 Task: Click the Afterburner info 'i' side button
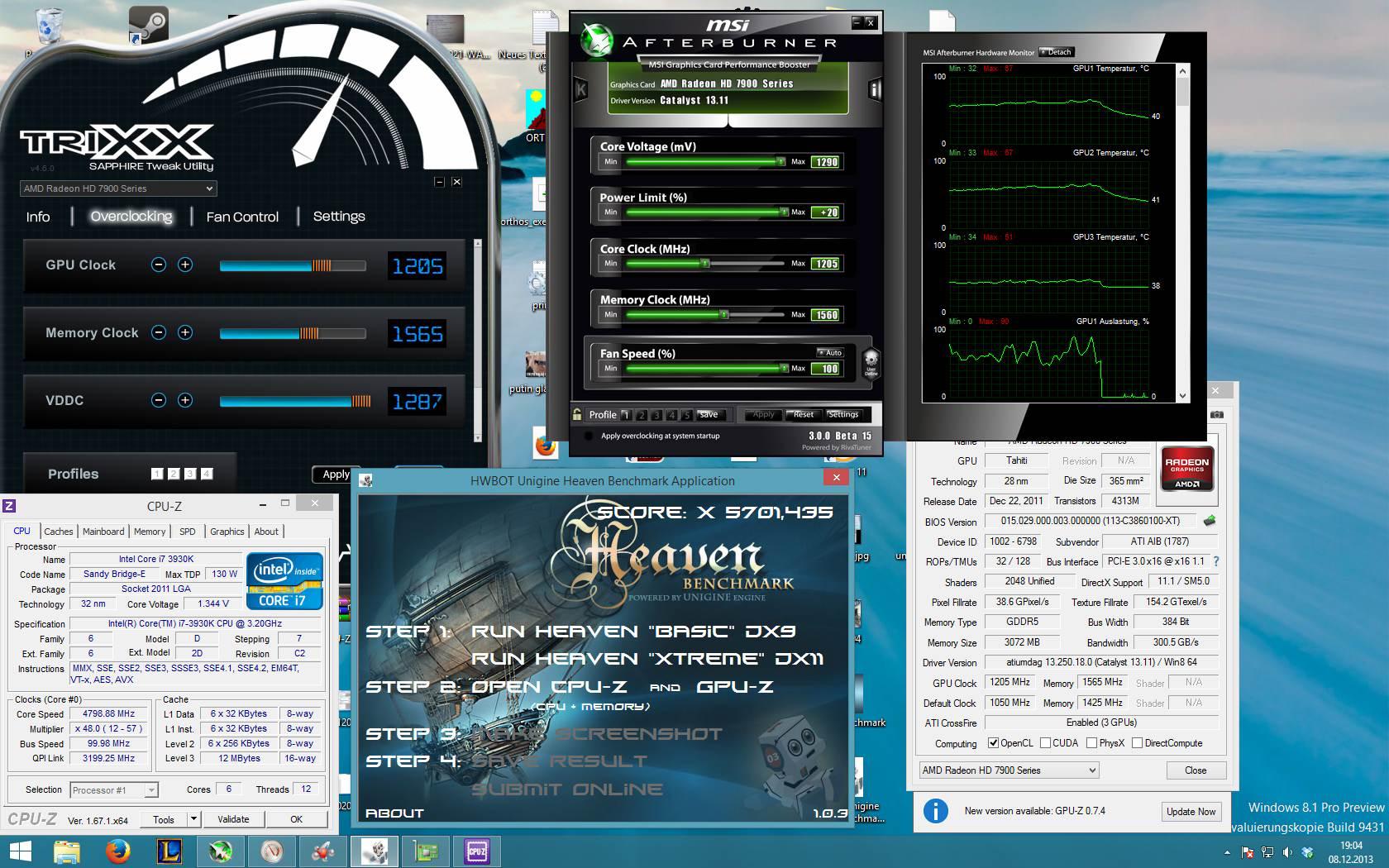coord(875,90)
